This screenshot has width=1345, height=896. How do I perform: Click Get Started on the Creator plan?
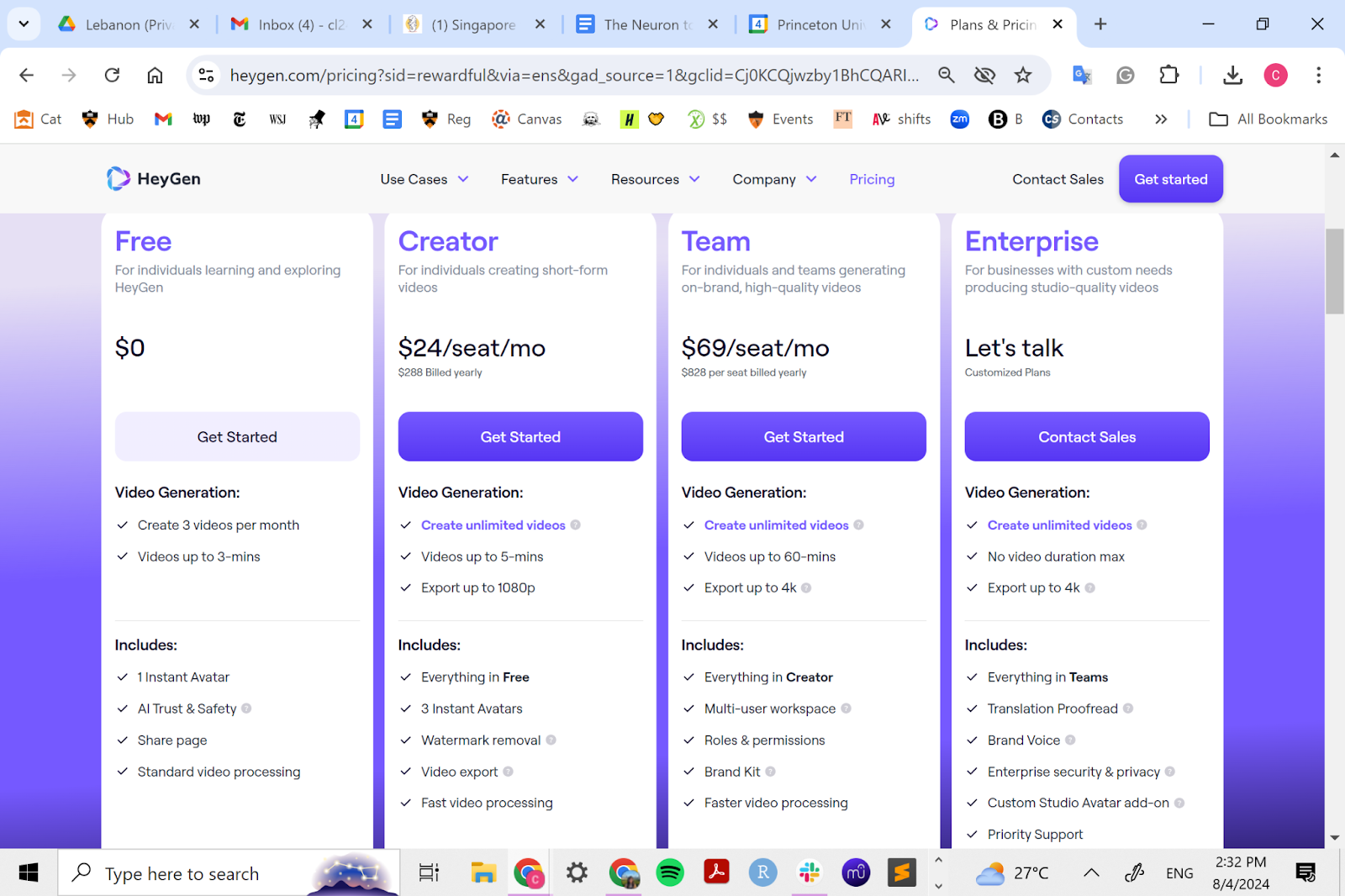(520, 437)
